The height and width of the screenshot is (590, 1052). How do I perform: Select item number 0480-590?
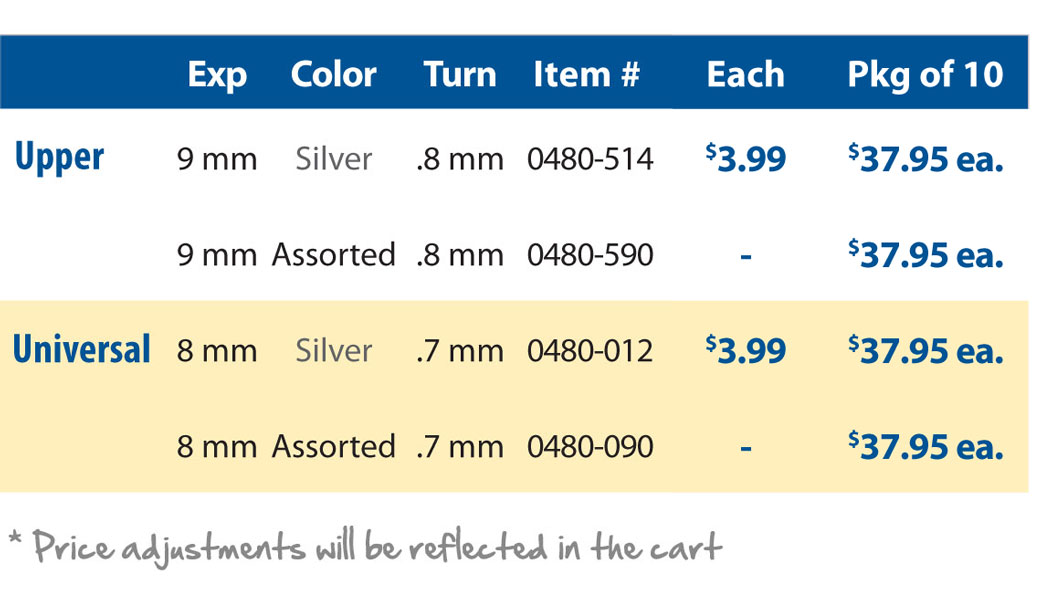point(590,255)
